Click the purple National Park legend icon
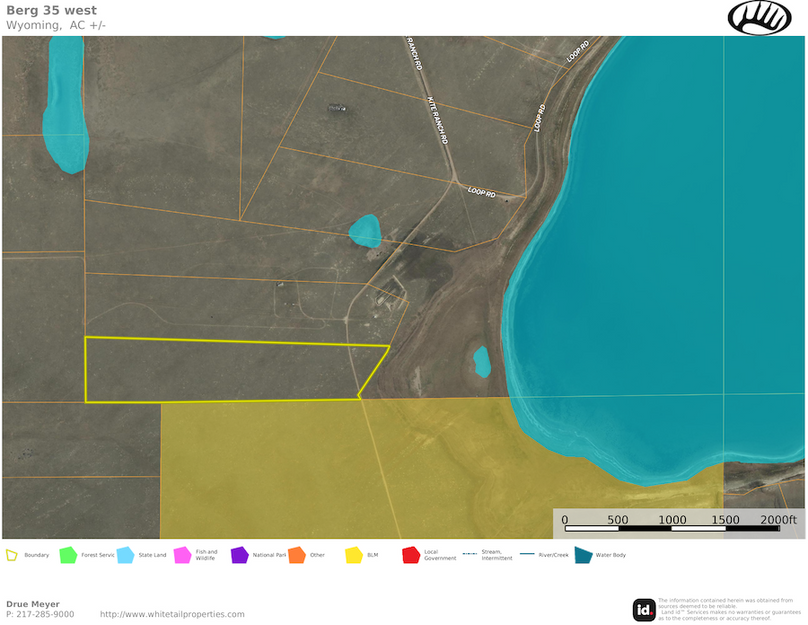Image resolution: width=808 pixels, height=625 pixels. (x=239, y=555)
